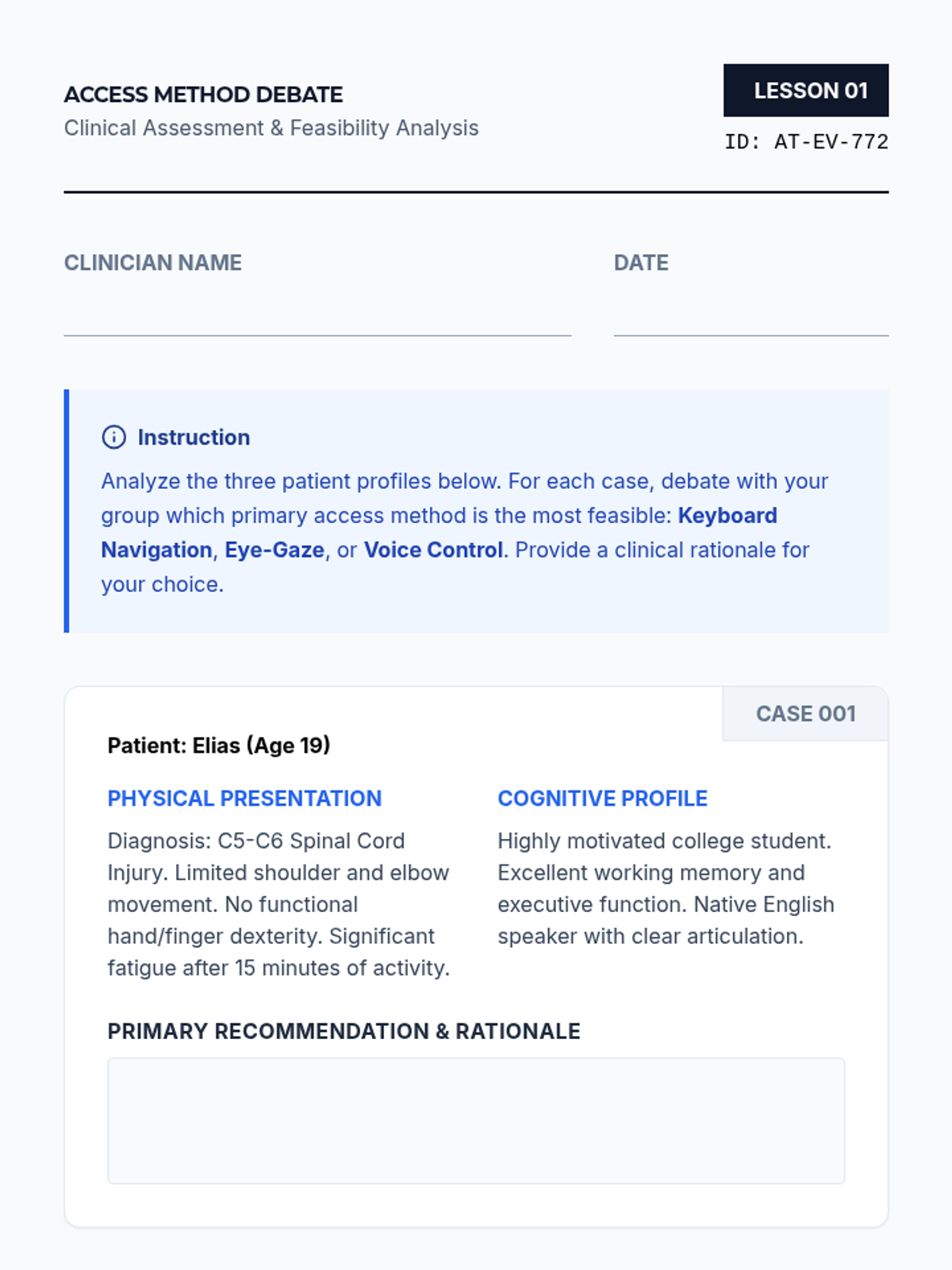This screenshot has width=952, height=1270.
Task: Click the Access Method Debate title
Action: pyautogui.click(x=204, y=94)
